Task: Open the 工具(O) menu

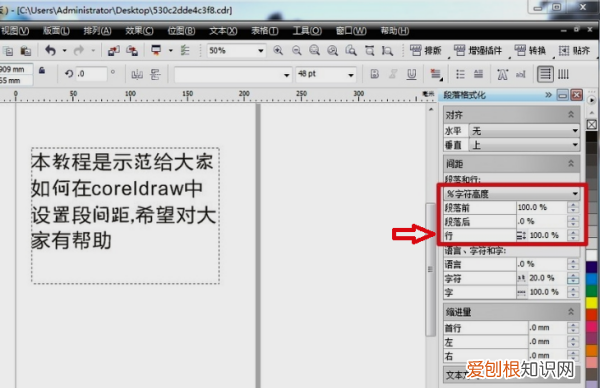Action: point(307,31)
